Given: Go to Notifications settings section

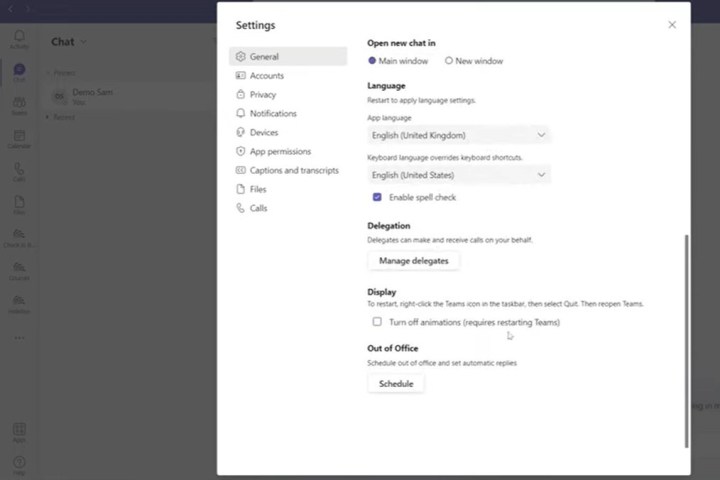Looking at the screenshot, I should 273,114.
